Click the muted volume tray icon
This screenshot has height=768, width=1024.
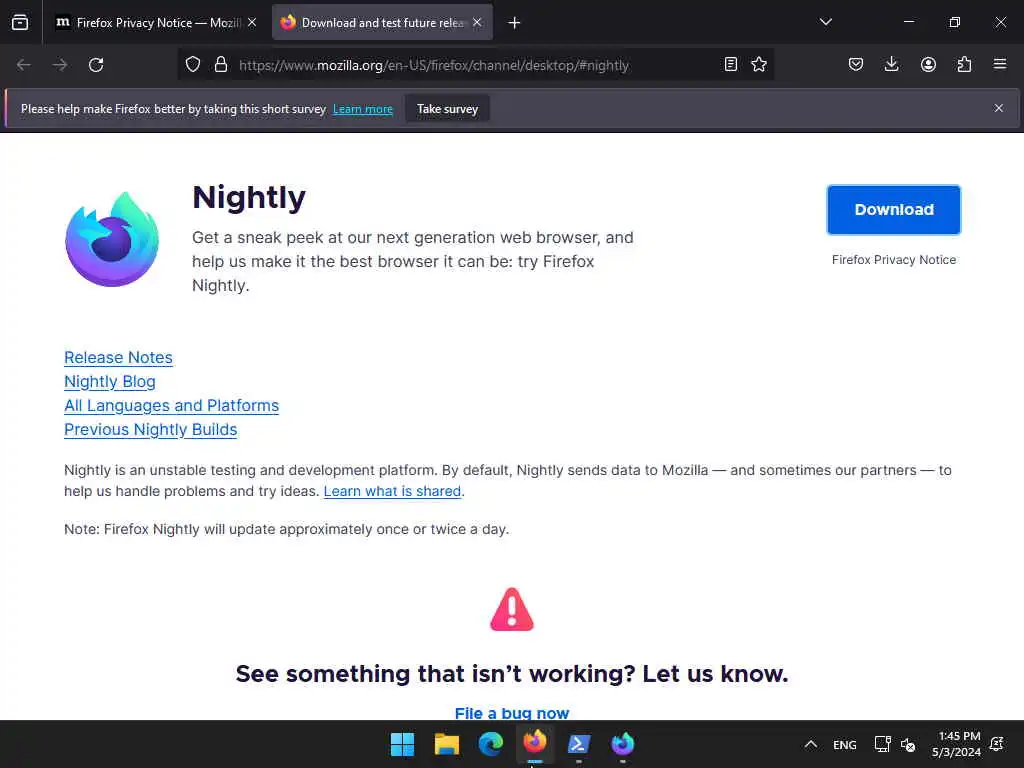coord(908,744)
